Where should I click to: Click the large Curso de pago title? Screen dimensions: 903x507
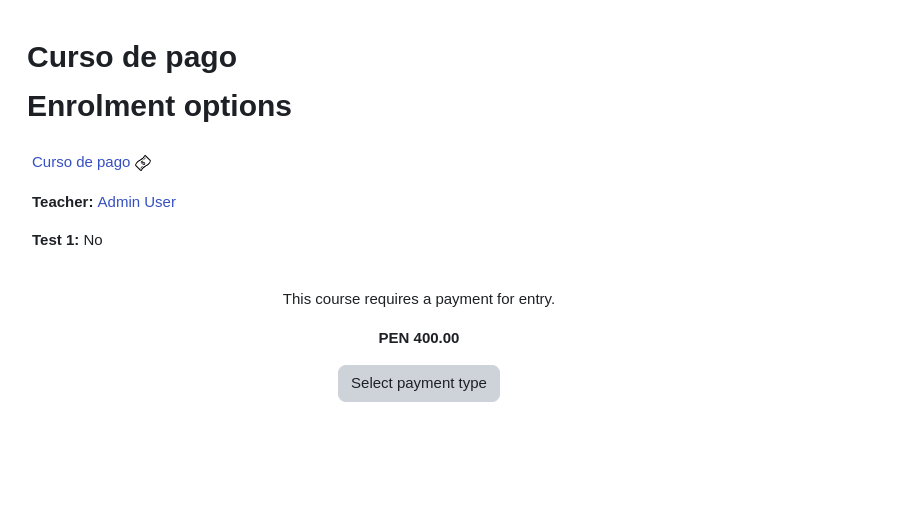132,57
